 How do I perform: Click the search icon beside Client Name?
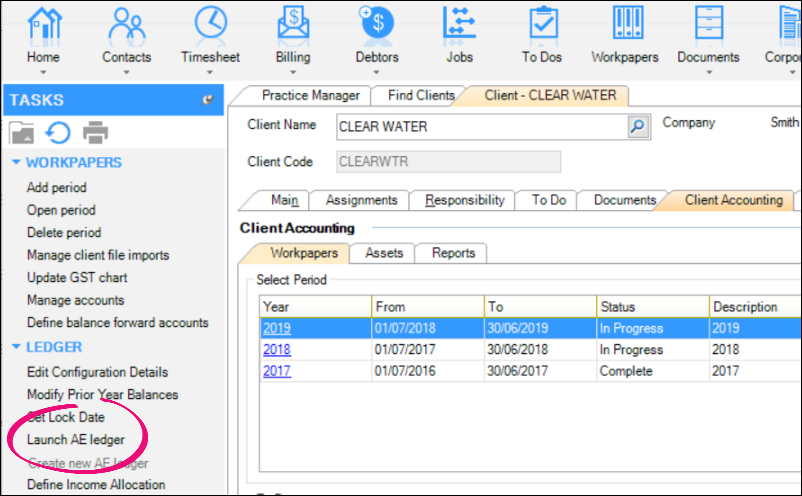637,126
